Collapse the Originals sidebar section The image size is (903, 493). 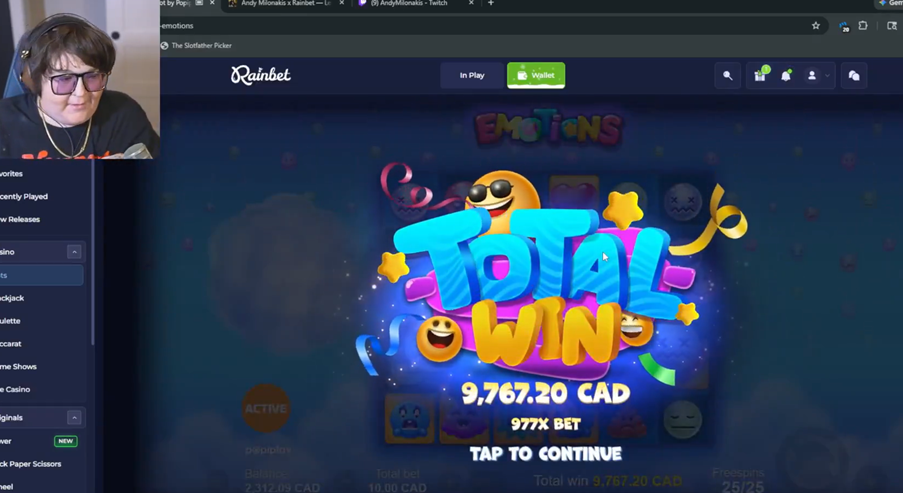74,418
